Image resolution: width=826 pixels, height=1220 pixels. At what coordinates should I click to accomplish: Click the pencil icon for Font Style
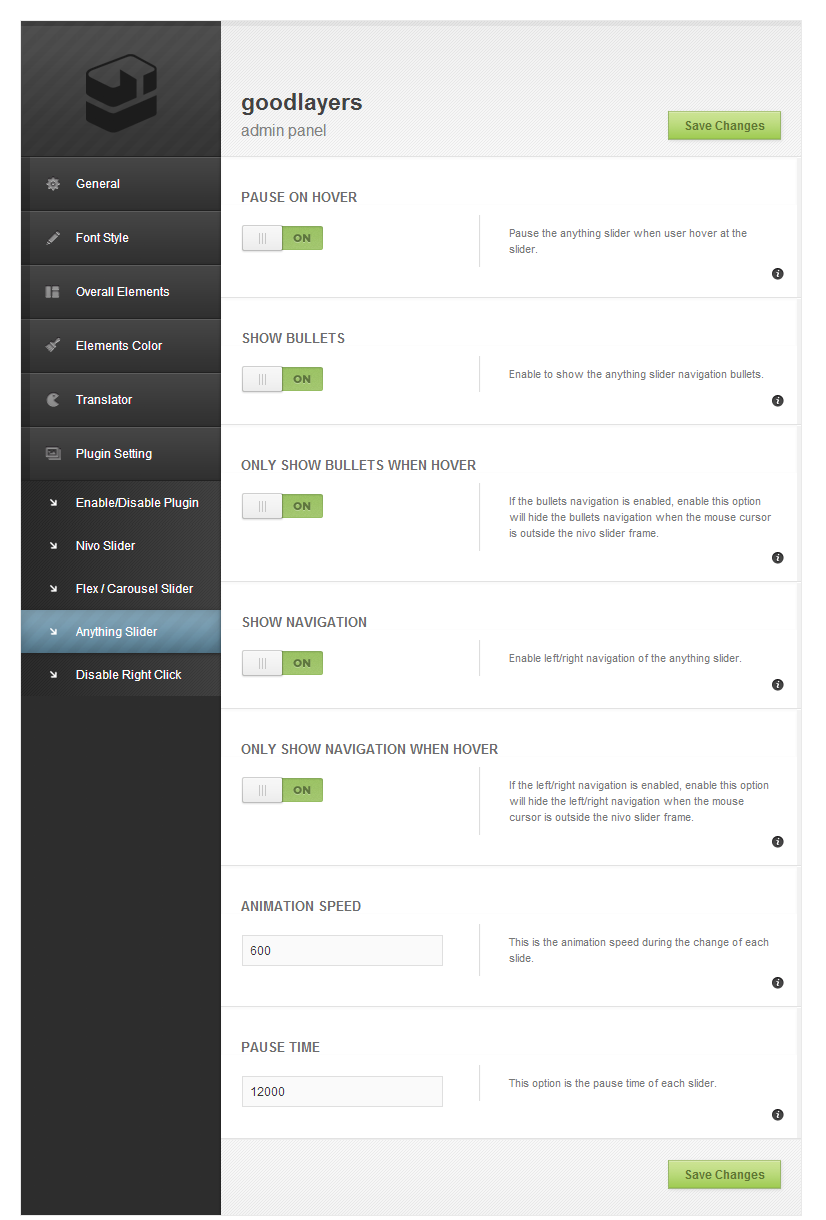click(x=53, y=238)
